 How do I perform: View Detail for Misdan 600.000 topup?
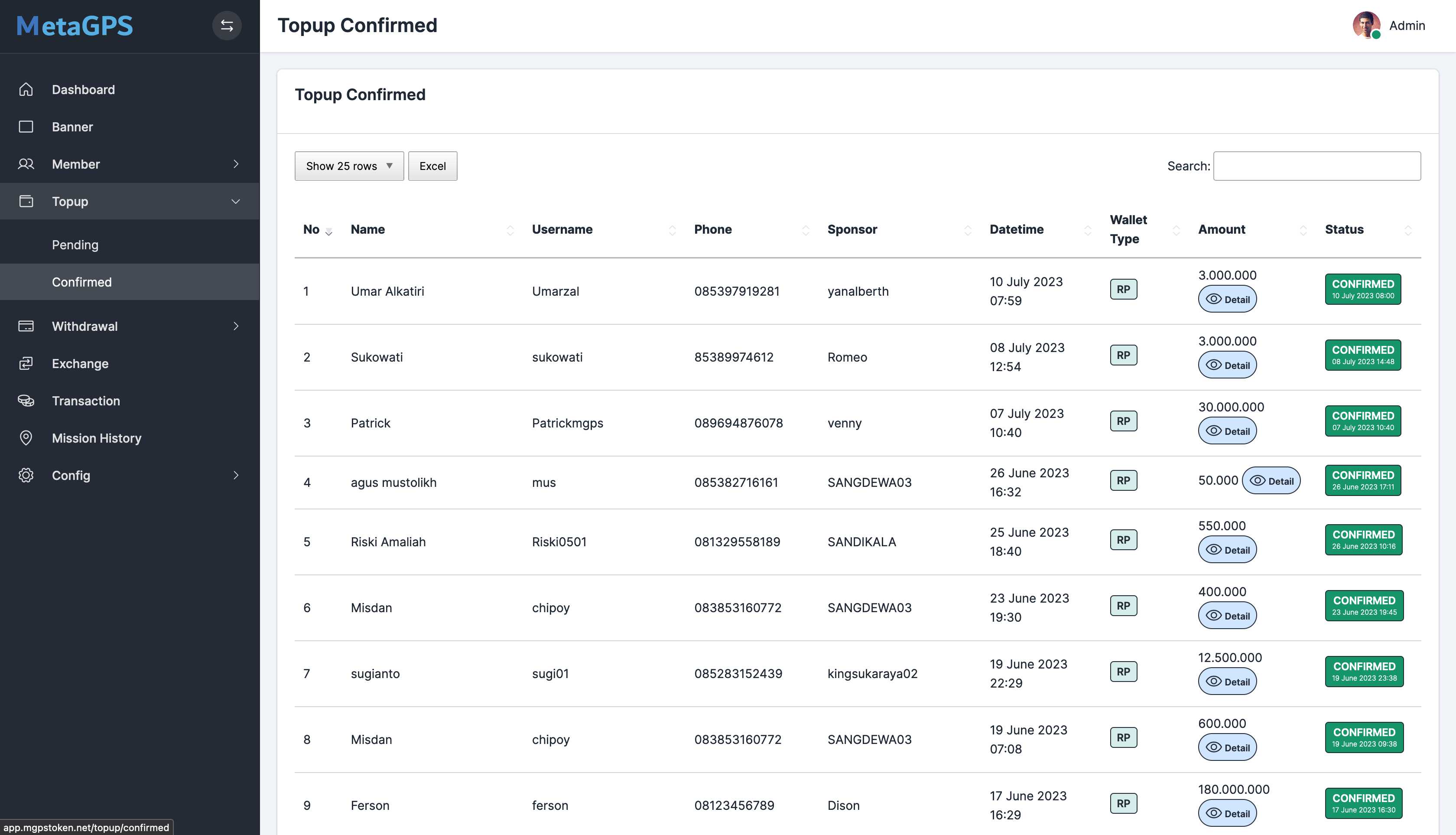pyautogui.click(x=1227, y=748)
